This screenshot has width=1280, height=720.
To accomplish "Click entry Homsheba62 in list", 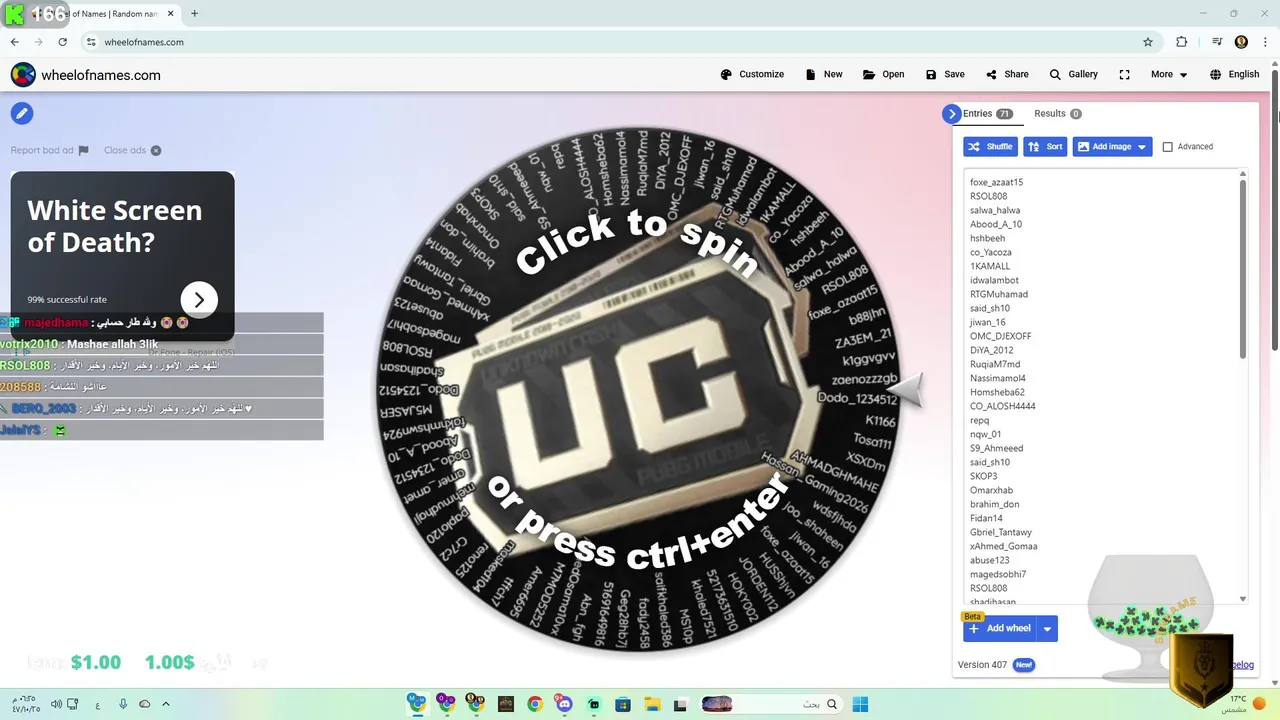I will pos(997,392).
